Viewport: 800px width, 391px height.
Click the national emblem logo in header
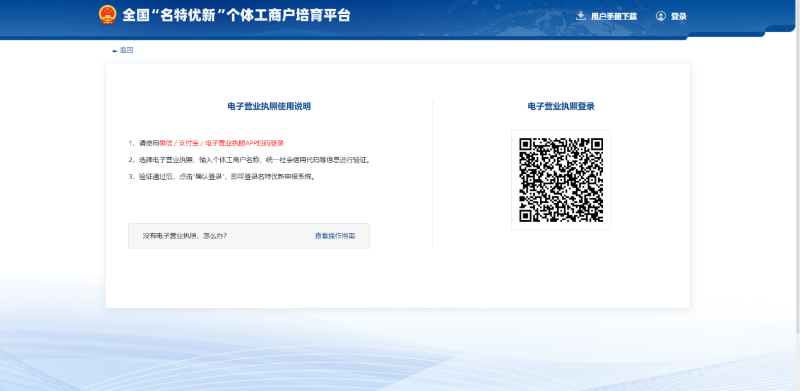click(107, 15)
